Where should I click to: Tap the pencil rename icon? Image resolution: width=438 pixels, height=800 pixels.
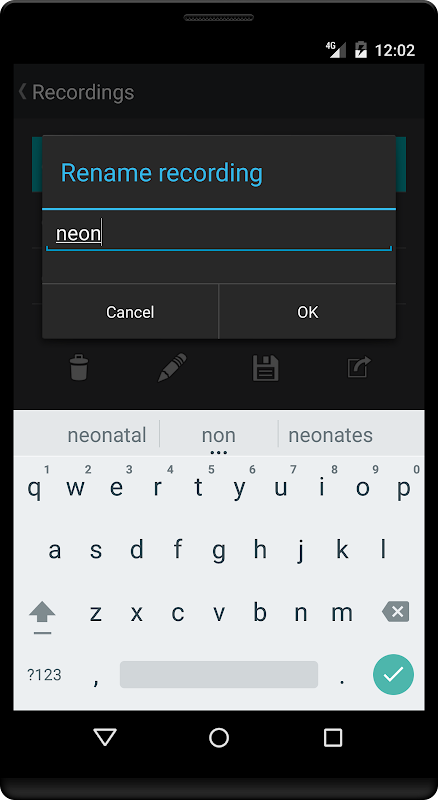click(172, 367)
